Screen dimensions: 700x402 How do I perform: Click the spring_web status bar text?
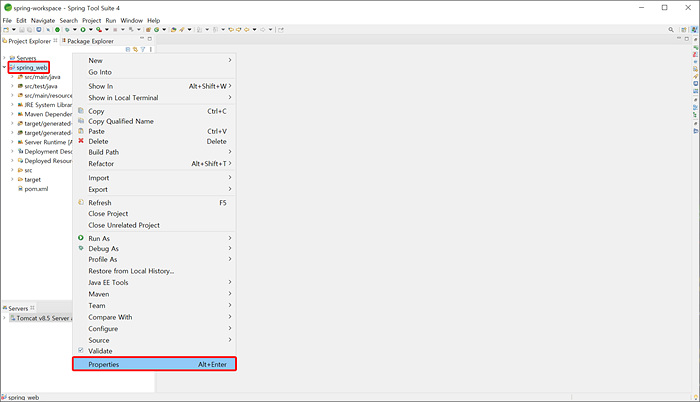[x=23, y=397]
